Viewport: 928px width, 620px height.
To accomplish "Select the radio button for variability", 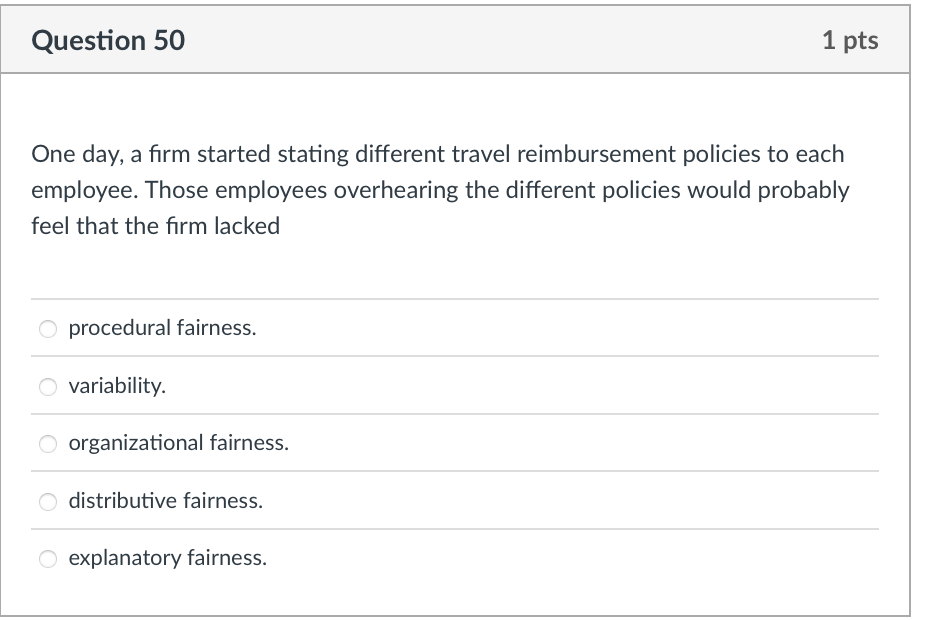I will [47, 386].
